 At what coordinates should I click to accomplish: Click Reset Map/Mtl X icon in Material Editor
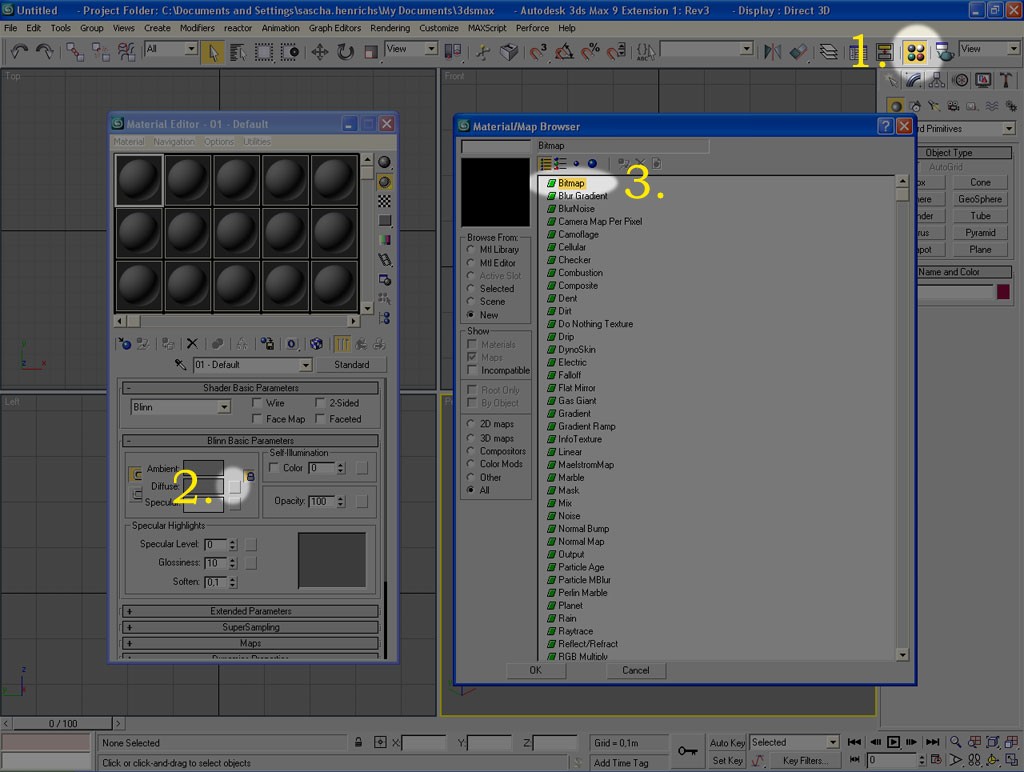(x=192, y=344)
